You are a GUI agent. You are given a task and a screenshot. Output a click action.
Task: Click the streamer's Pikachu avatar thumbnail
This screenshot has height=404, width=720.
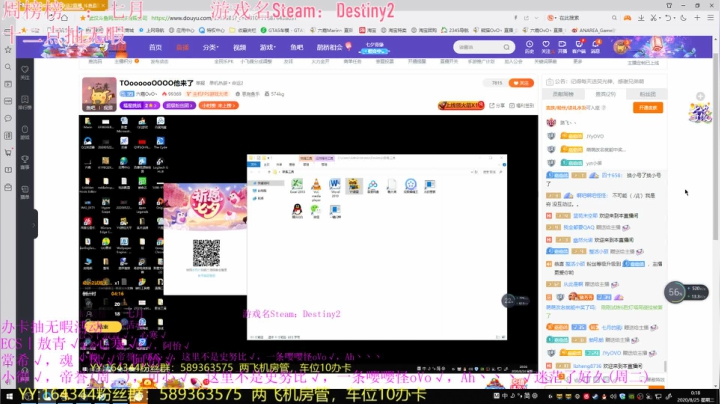[99, 95]
